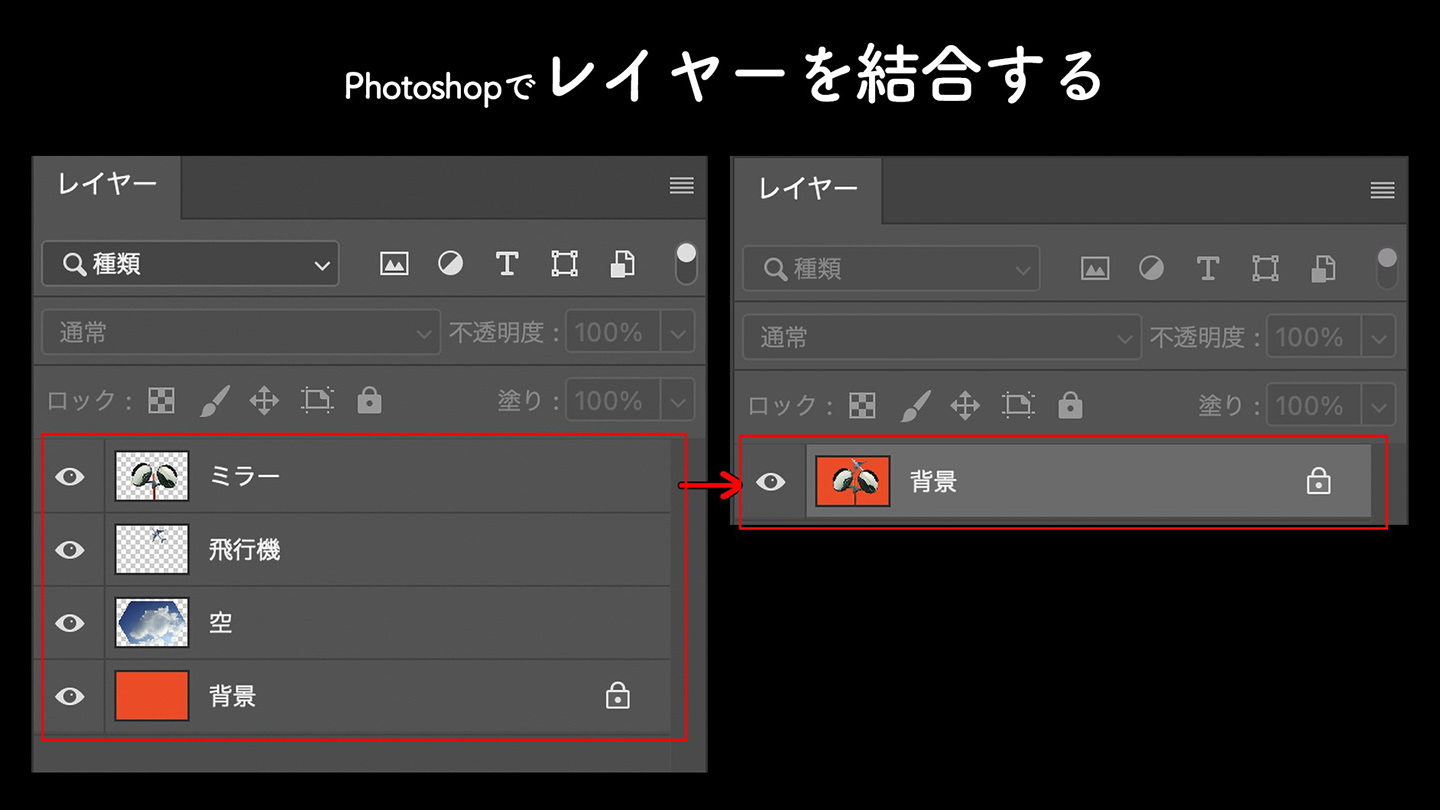The width and height of the screenshot is (1440, 810).
Task: Click the adjustment layer filter in the four-layer panel
Action: [x=451, y=264]
